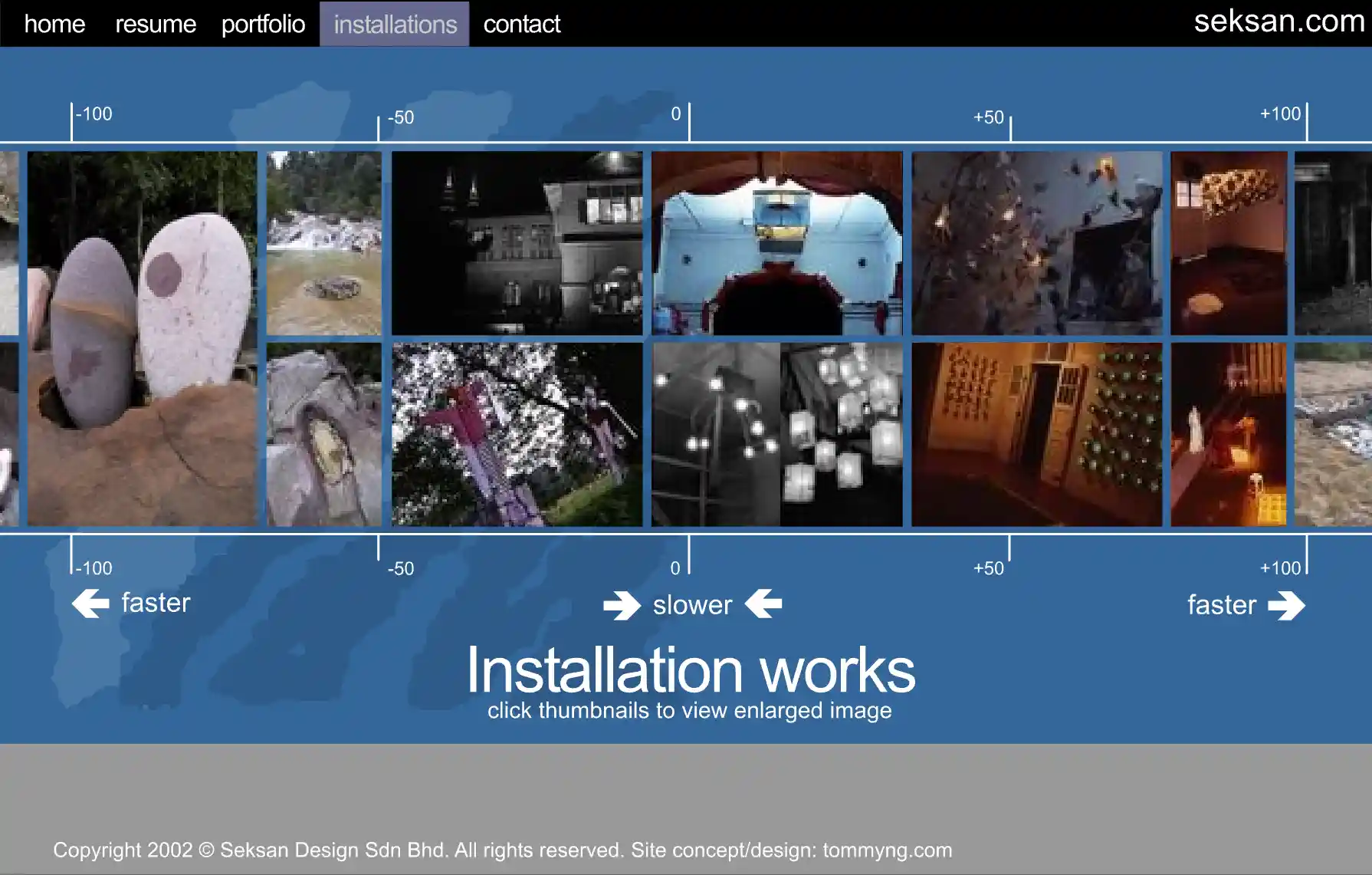Open the river rapids thumbnail
The image size is (1372, 875).
(x=324, y=243)
